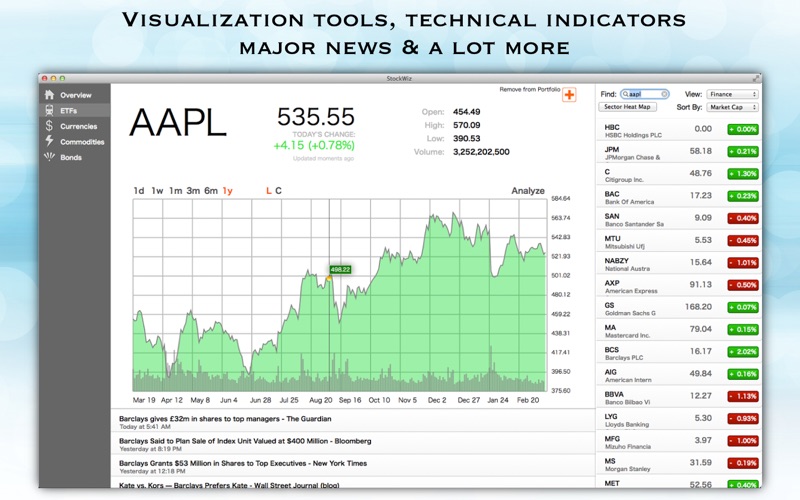Select the ETFs train icon
The width and height of the screenshot is (800, 500).
click(49, 110)
